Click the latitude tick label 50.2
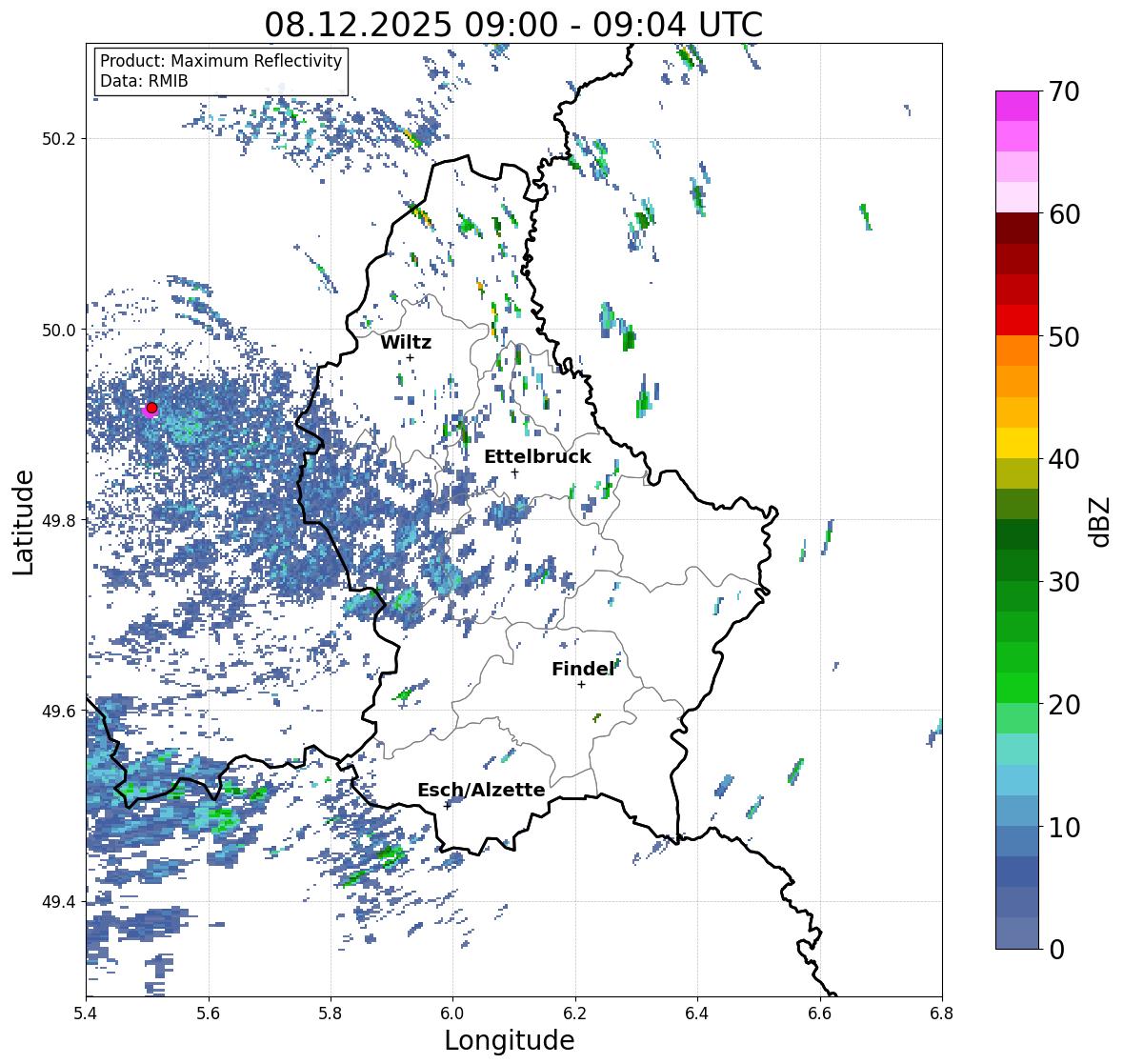This screenshot has width=1123, height=1064. [x=59, y=139]
